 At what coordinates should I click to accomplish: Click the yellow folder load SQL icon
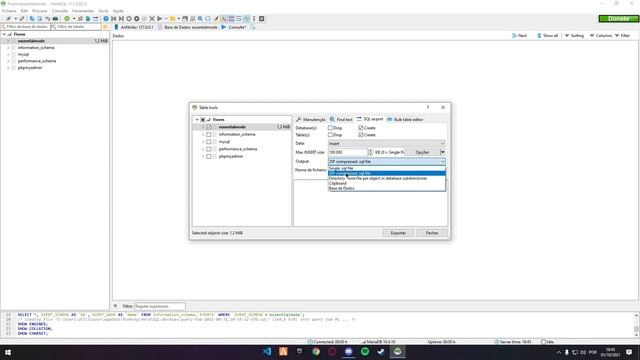(173, 19)
